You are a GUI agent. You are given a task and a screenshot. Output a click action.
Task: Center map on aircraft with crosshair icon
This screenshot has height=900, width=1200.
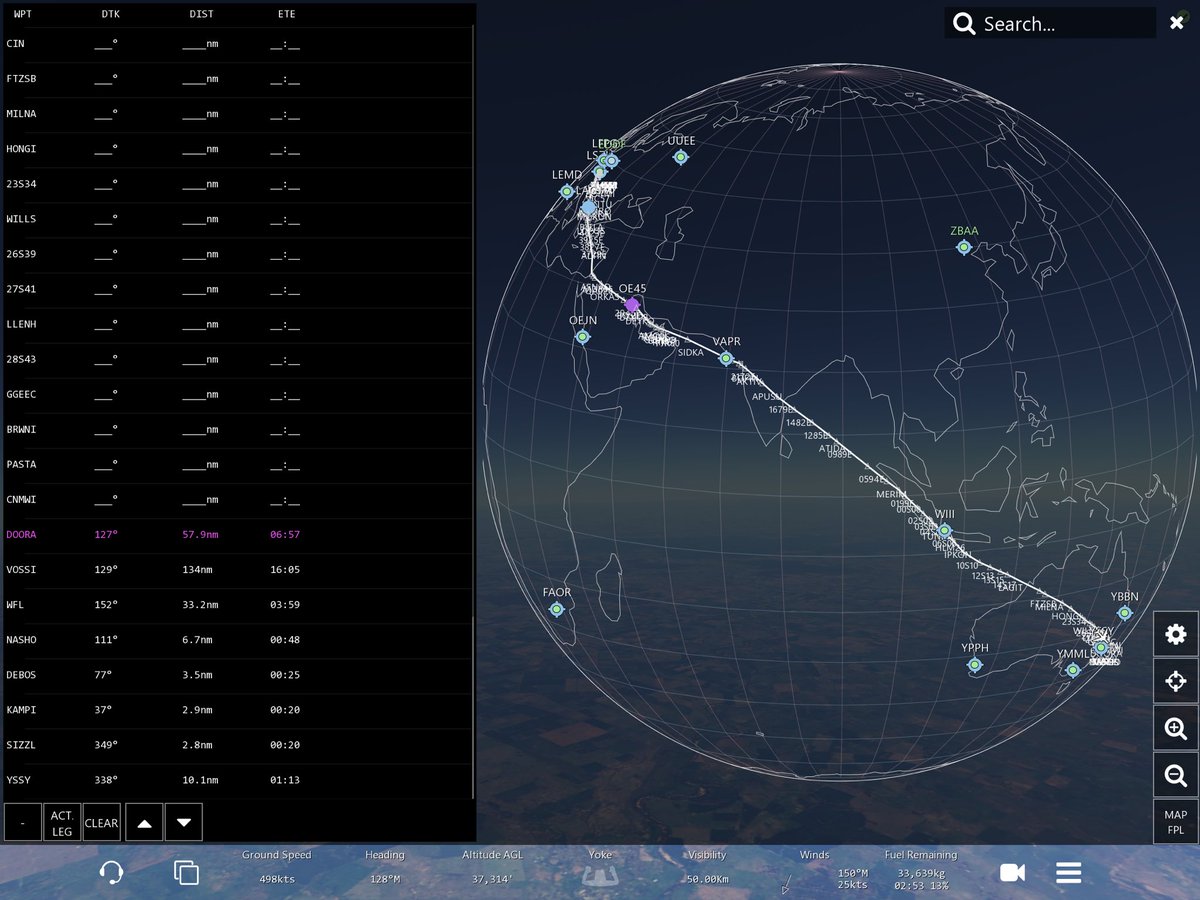click(1176, 681)
